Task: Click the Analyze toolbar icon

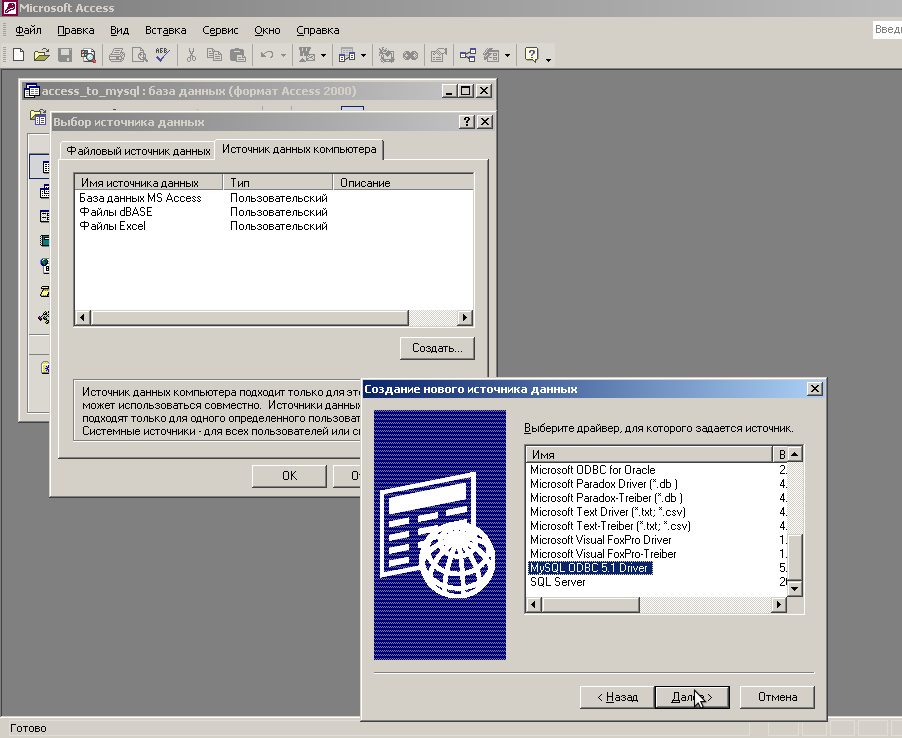Action: click(x=347, y=55)
